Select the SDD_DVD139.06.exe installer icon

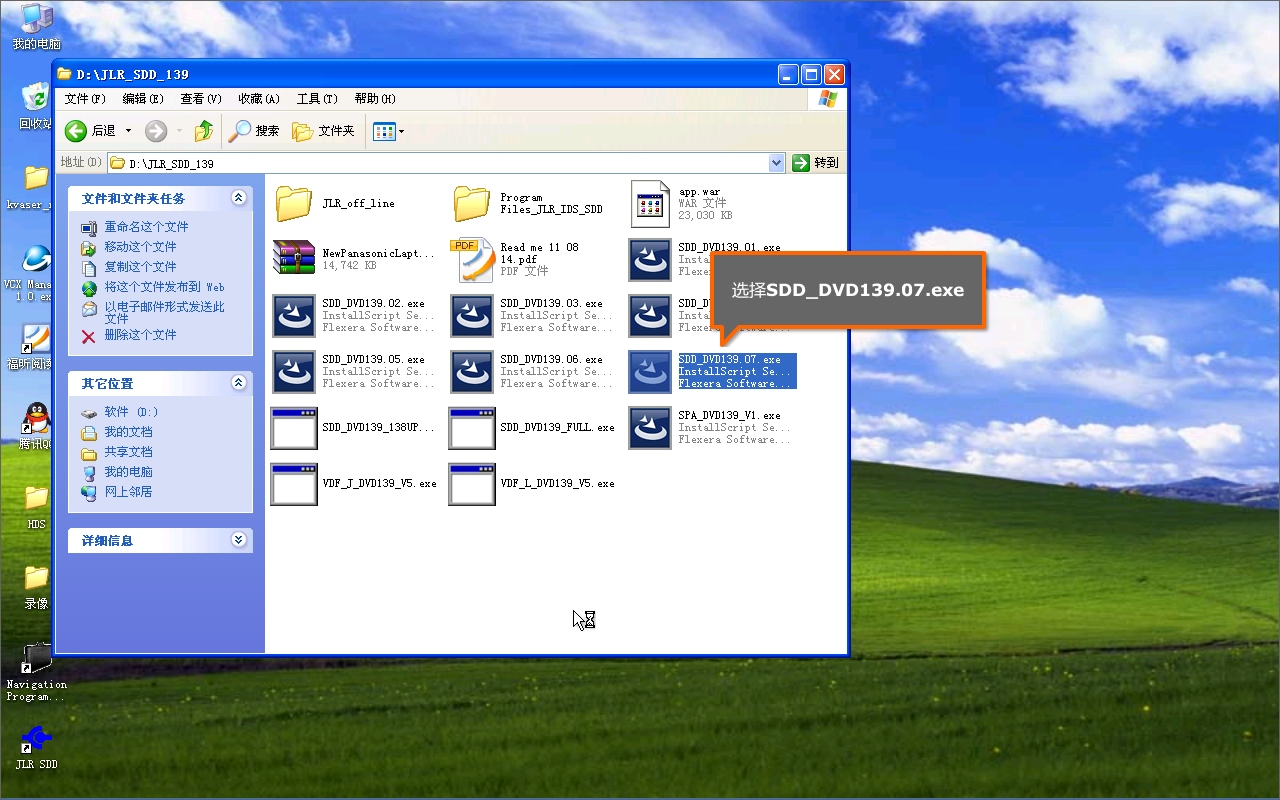472,372
